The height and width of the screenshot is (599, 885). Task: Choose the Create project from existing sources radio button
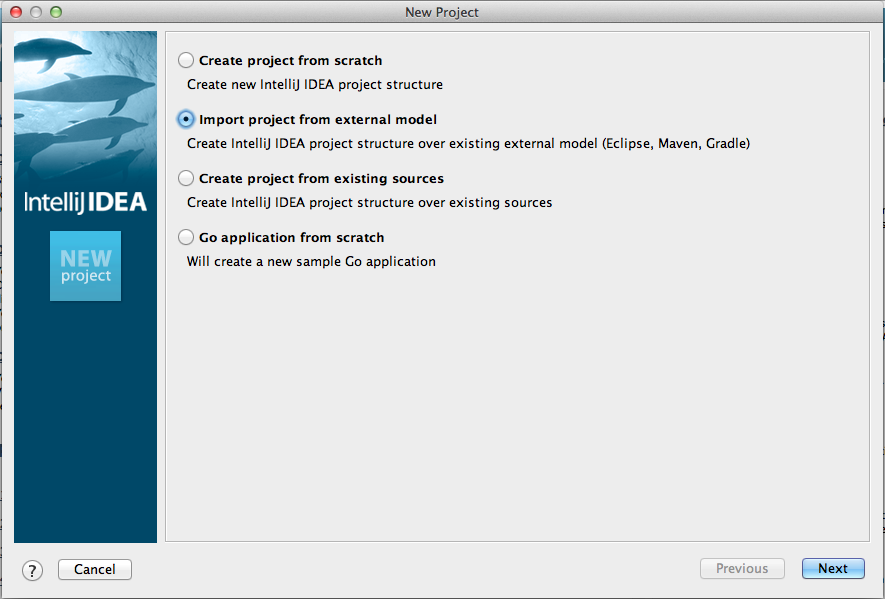coord(186,178)
